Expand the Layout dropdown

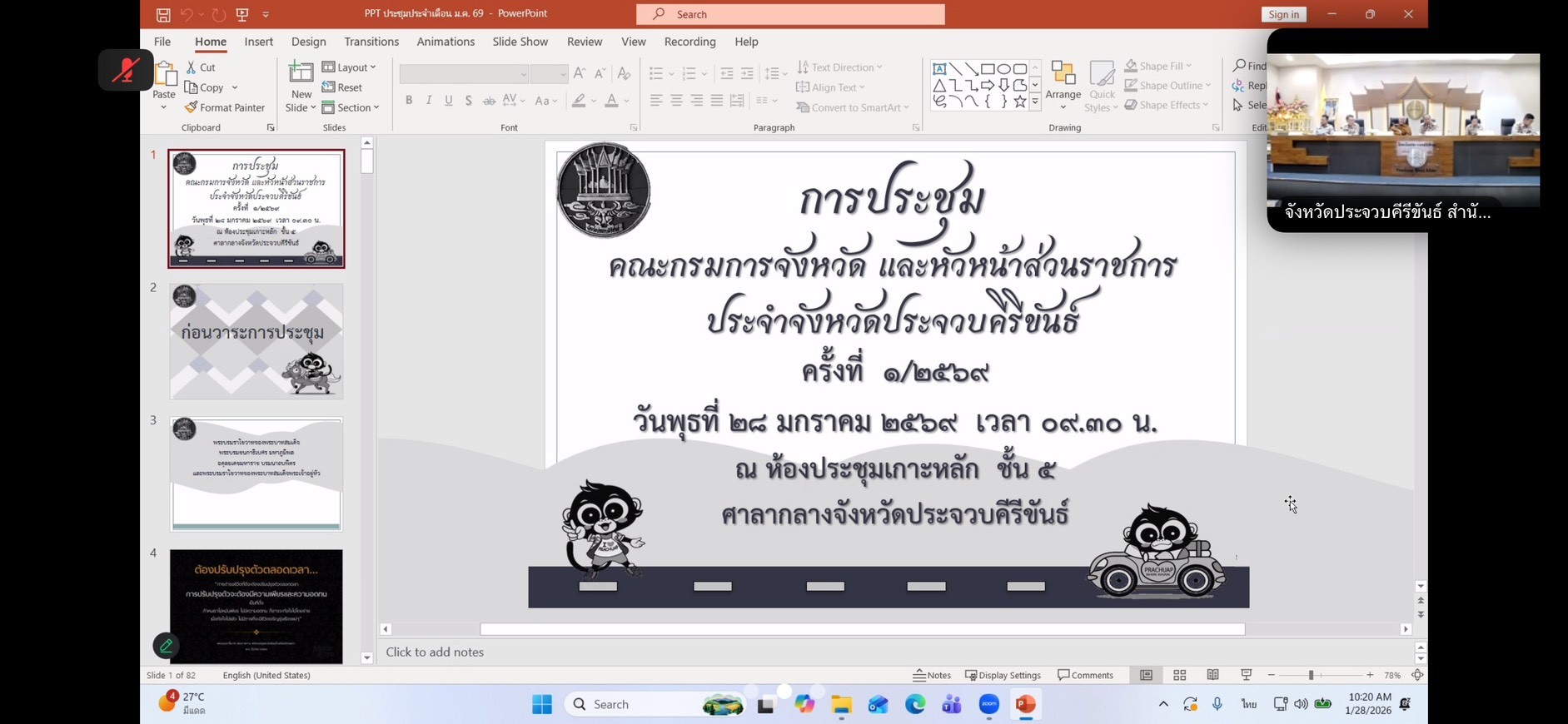[350, 67]
